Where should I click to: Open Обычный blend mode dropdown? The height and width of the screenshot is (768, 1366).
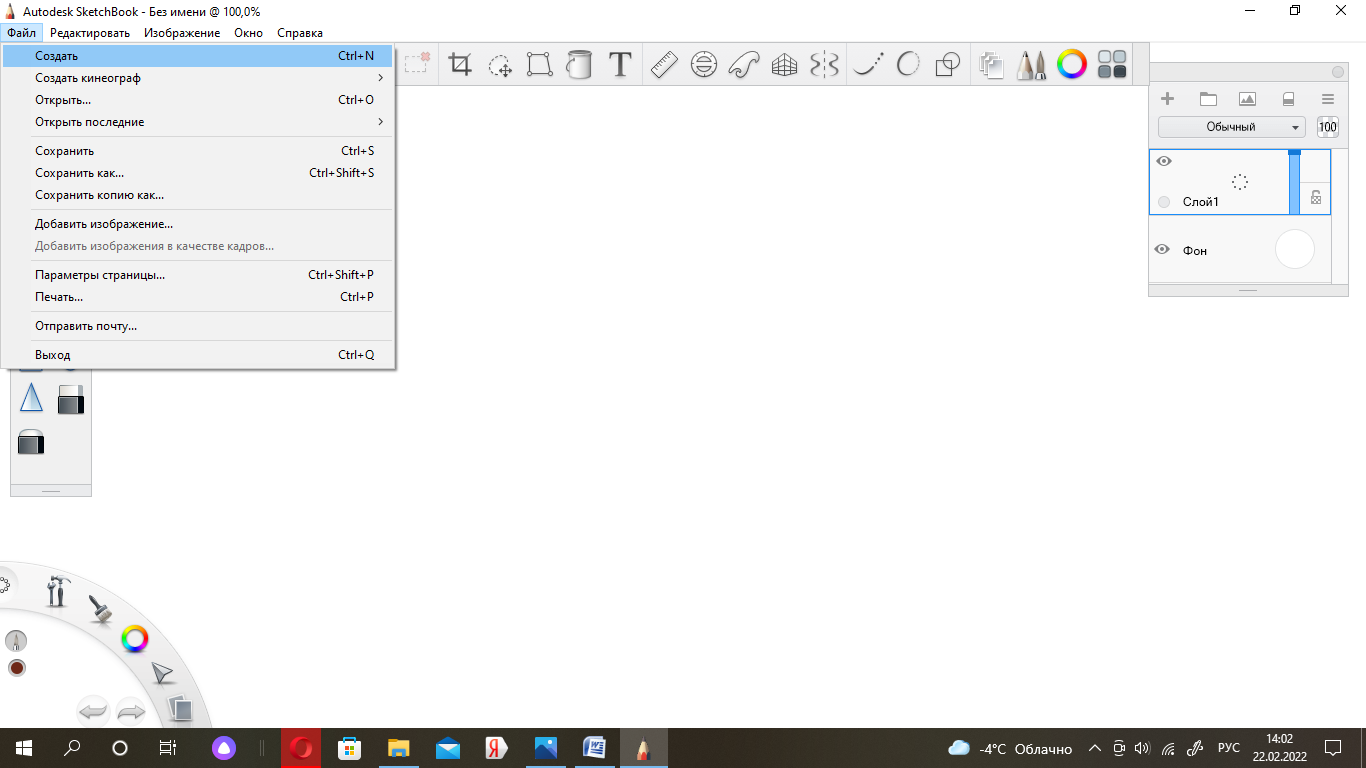[1231, 127]
